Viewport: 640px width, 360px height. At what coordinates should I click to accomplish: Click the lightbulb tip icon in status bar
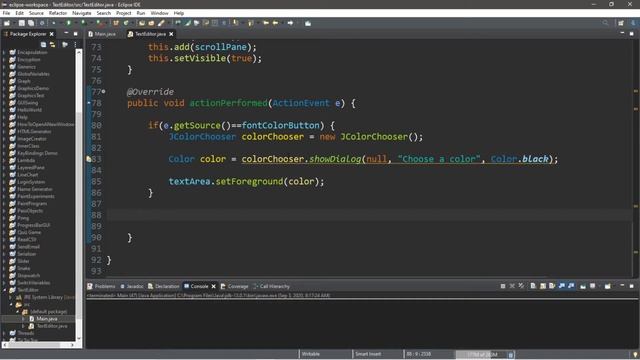[635, 354]
